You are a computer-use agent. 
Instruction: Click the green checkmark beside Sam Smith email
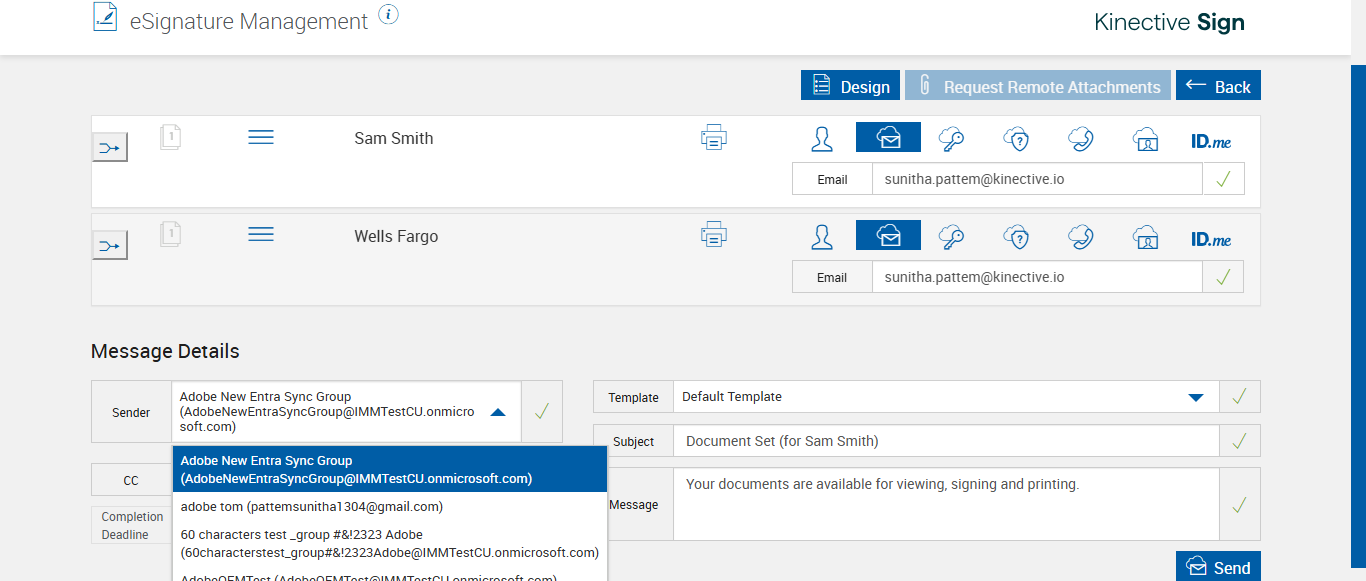(1223, 179)
